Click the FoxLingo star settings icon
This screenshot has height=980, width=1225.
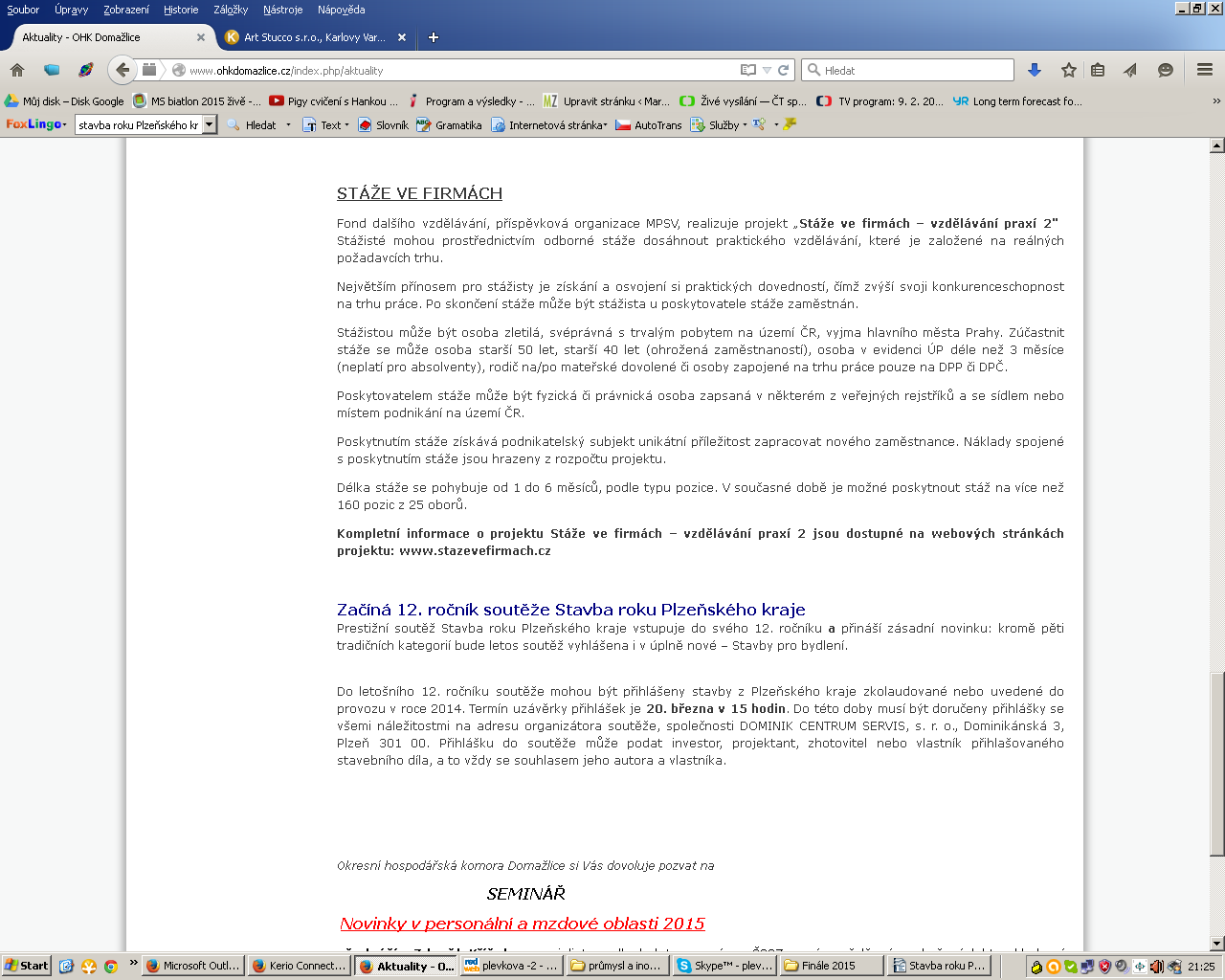point(790,124)
